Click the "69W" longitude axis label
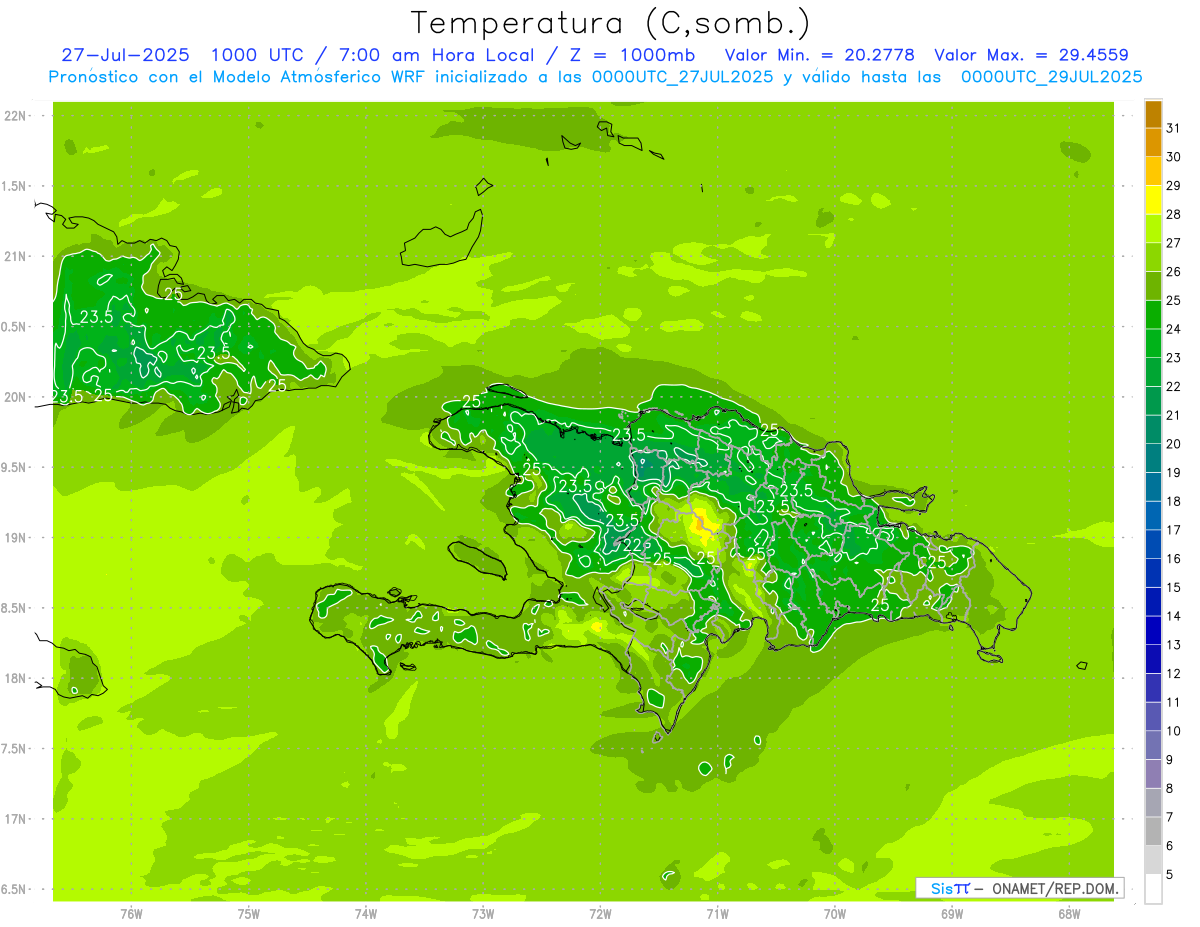This screenshot has width=1200, height=927. click(x=952, y=914)
